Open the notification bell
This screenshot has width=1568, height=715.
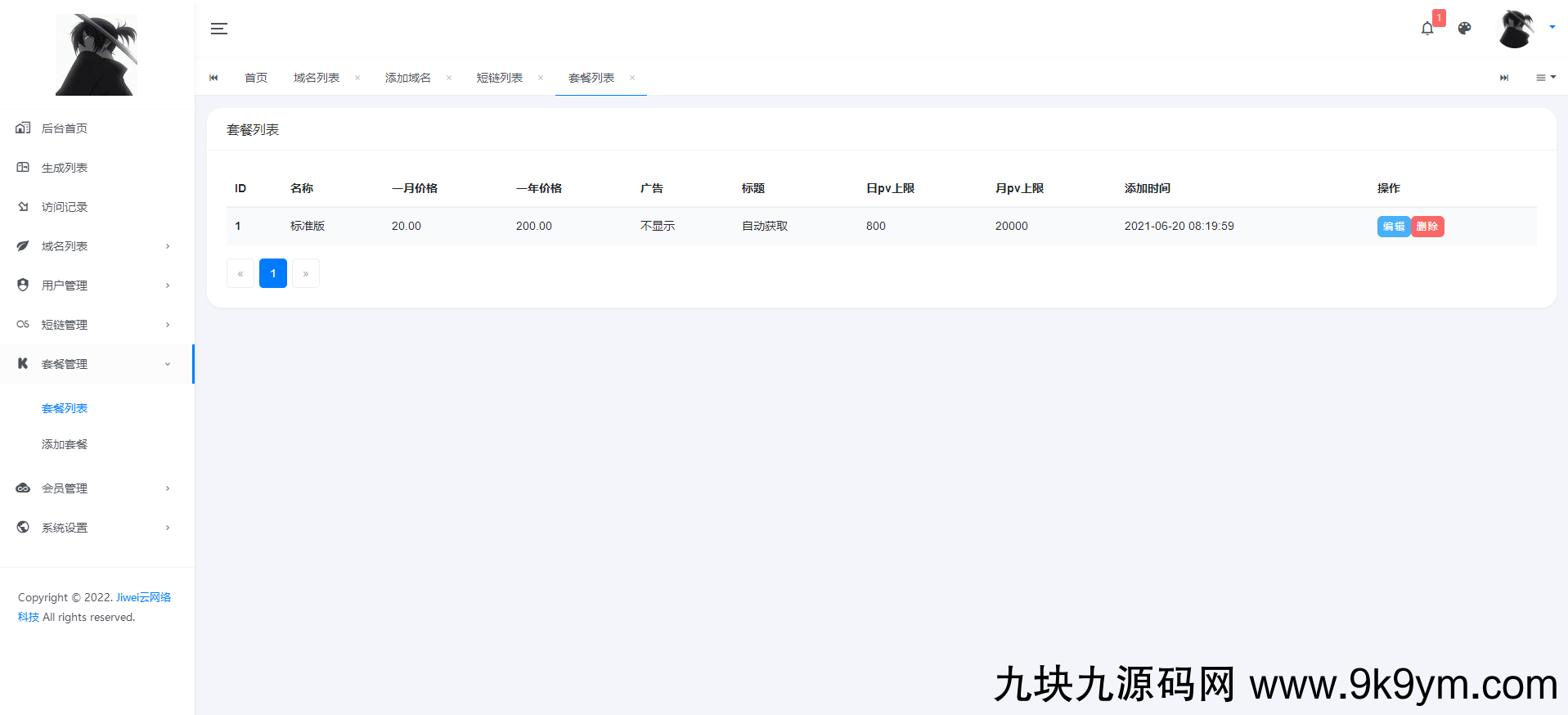pyautogui.click(x=1427, y=29)
